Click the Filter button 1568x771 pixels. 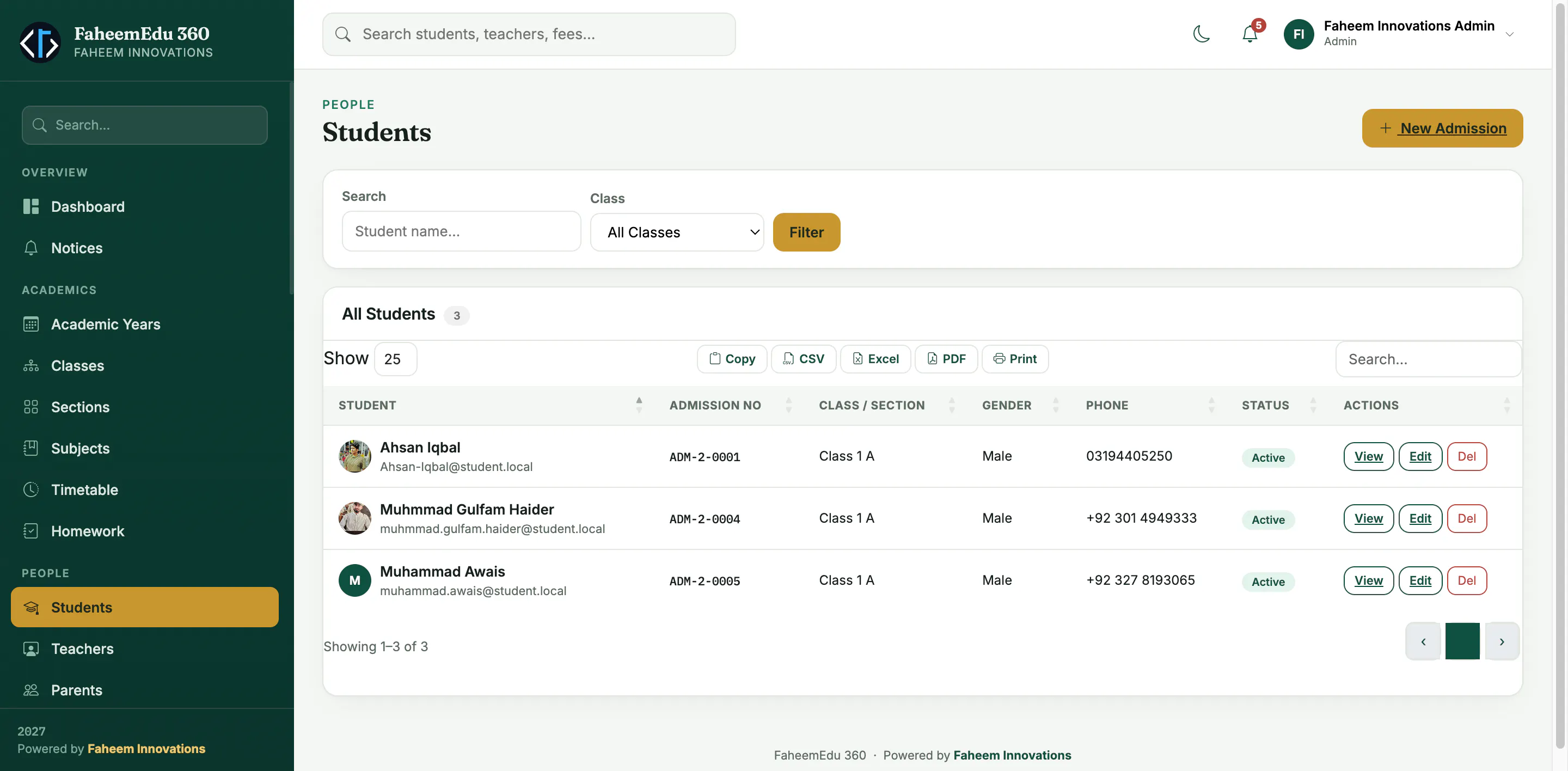coord(806,232)
